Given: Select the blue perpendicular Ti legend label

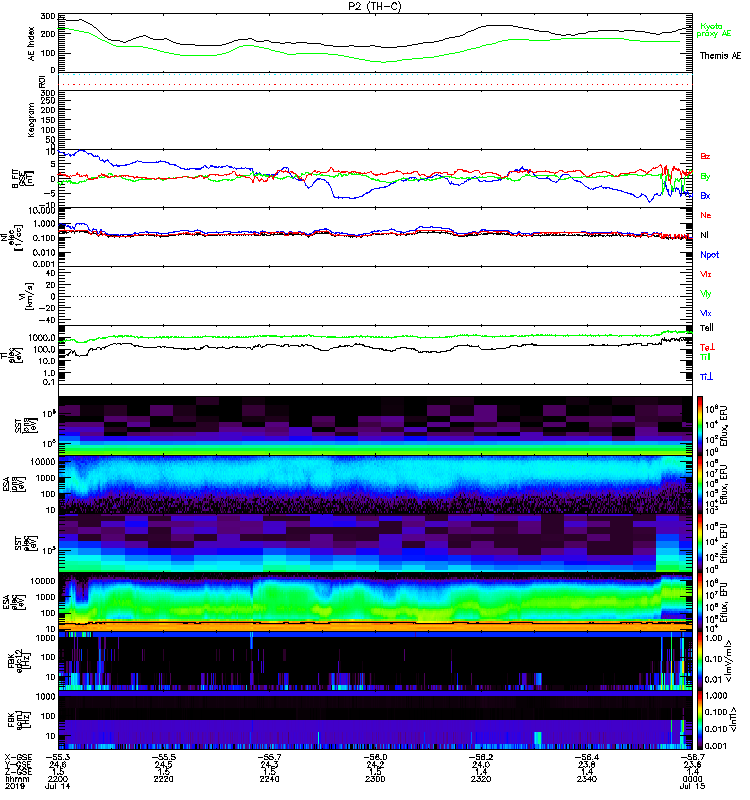Looking at the screenshot, I should pos(706,377).
